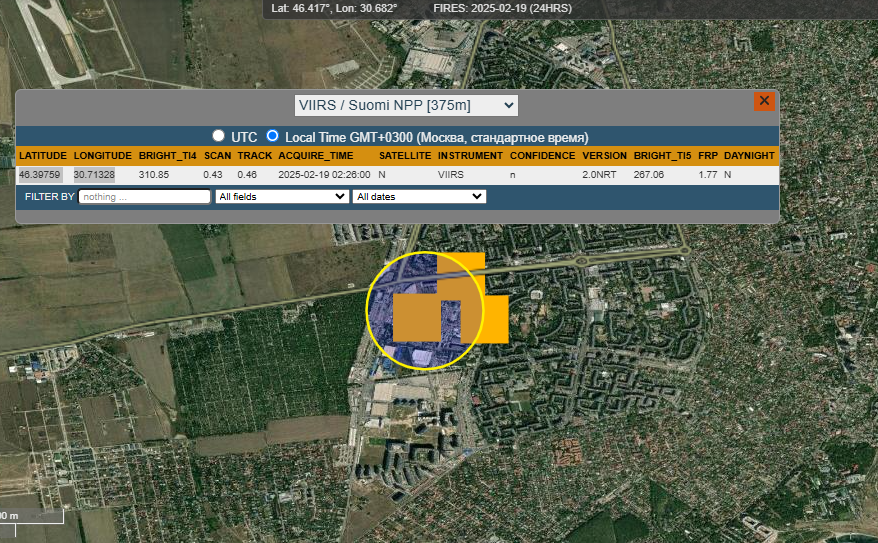Click the FRP value 1.77
This screenshot has width=878, height=543.
708,175
